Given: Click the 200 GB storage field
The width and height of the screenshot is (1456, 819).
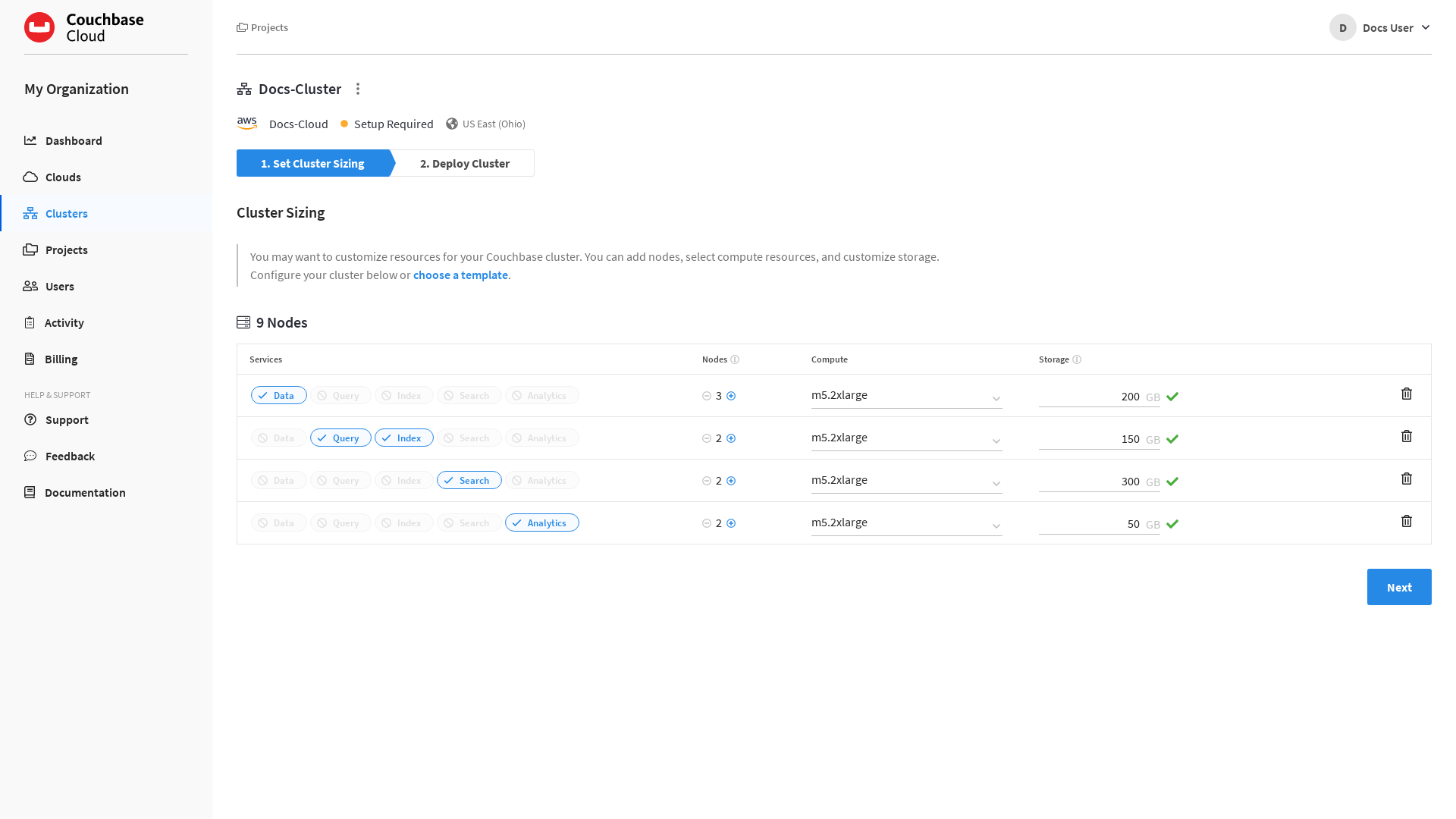Looking at the screenshot, I should tap(1100, 396).
